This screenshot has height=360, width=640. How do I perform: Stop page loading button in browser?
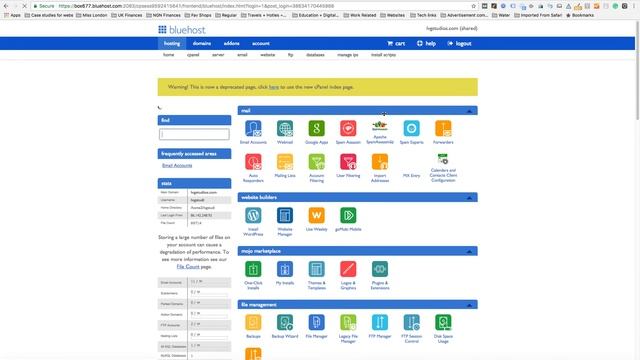point(24,6)
